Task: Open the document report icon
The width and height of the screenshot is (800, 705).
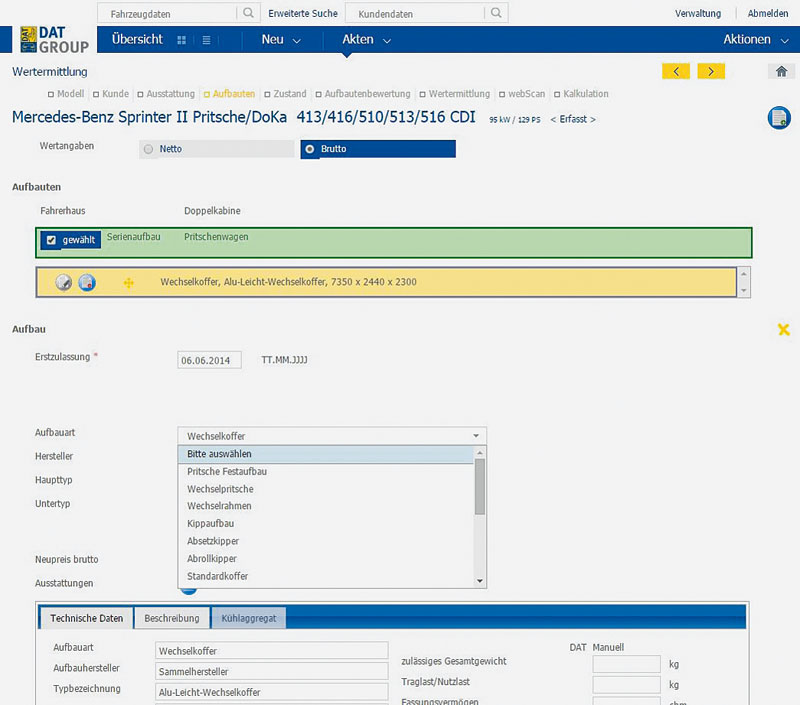Action: coord(779,118)
